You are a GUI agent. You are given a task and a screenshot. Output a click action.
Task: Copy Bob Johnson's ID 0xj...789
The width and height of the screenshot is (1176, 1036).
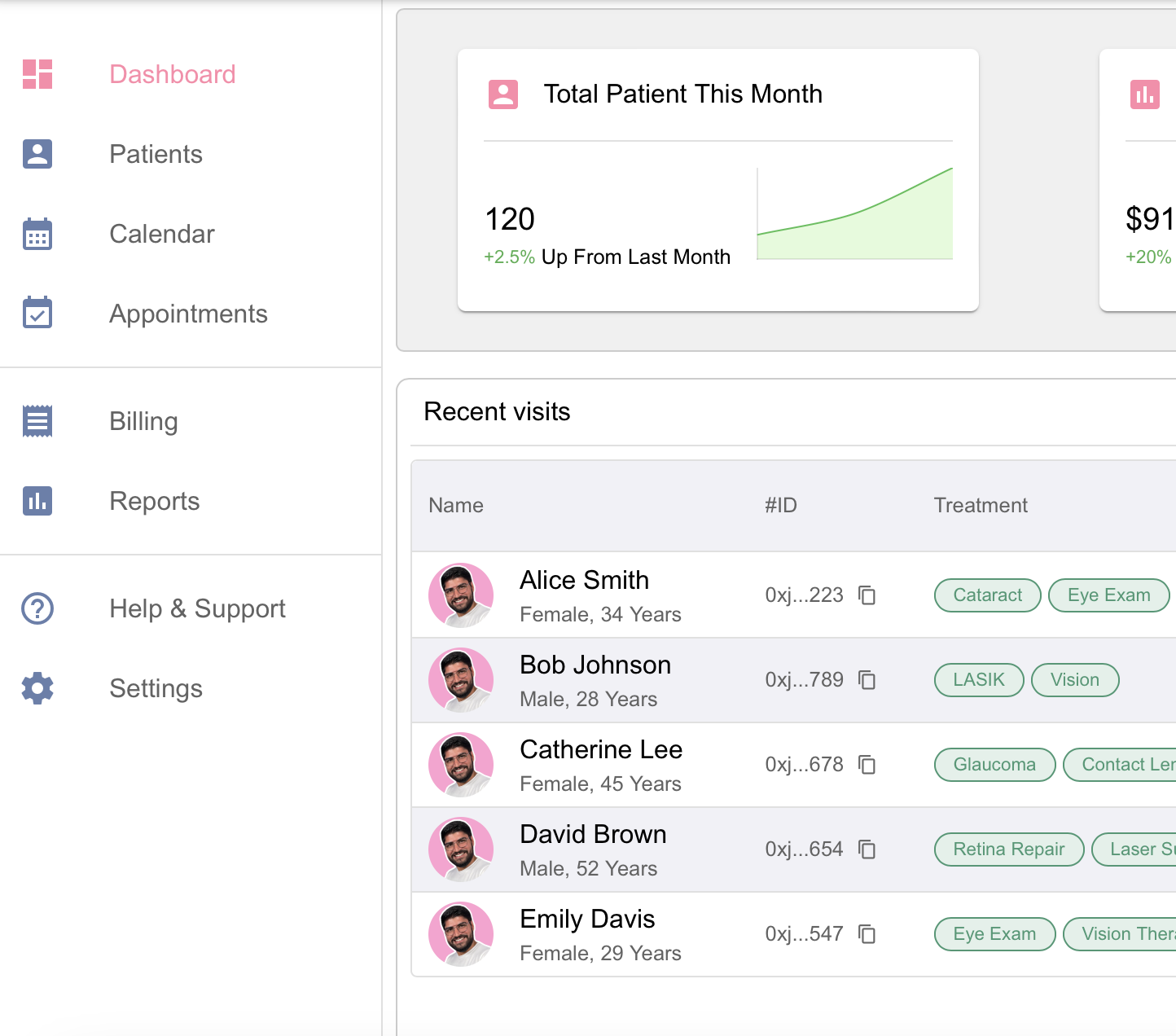click(x=867, y=680)
